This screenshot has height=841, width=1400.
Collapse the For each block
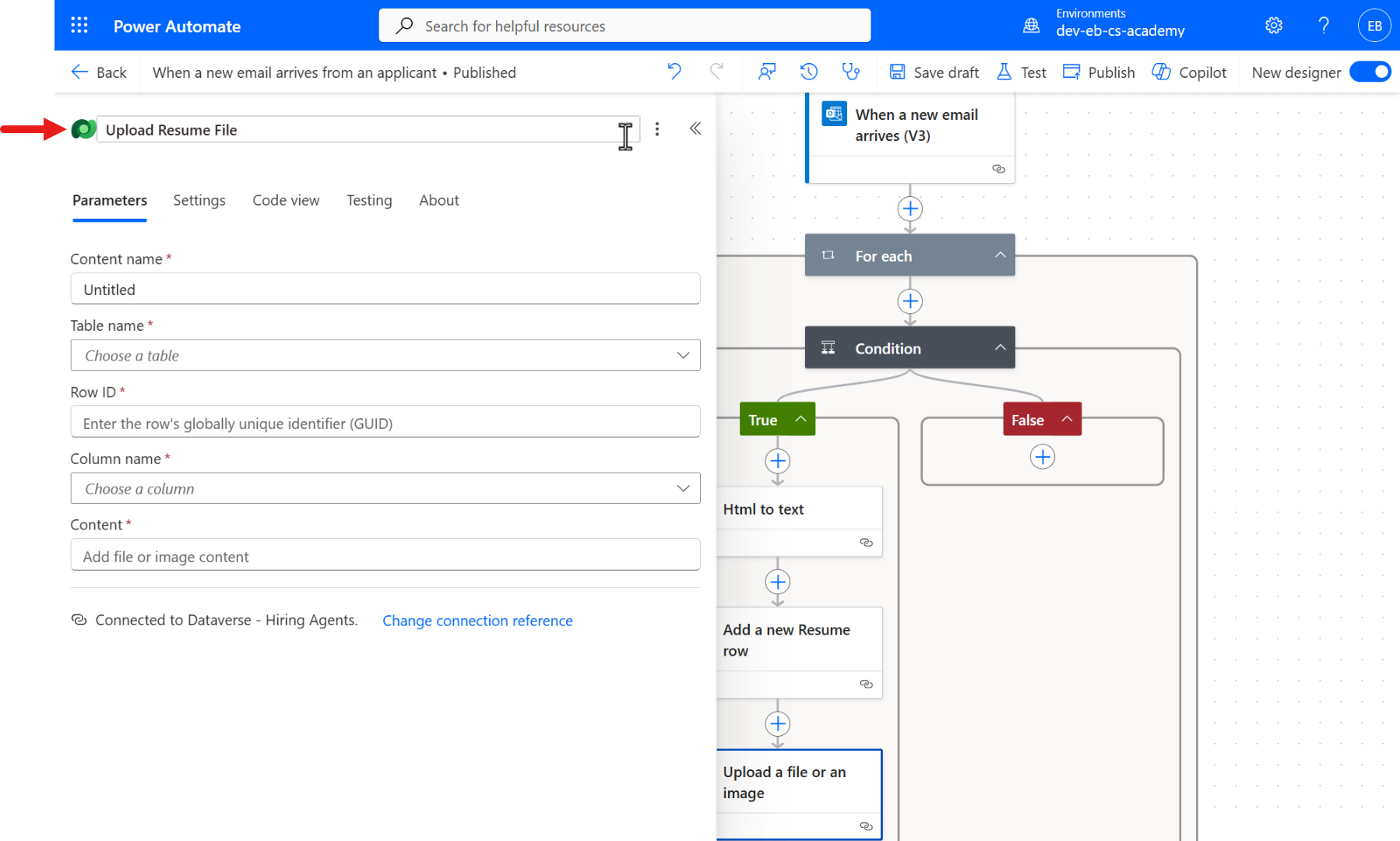(1000, 255)
